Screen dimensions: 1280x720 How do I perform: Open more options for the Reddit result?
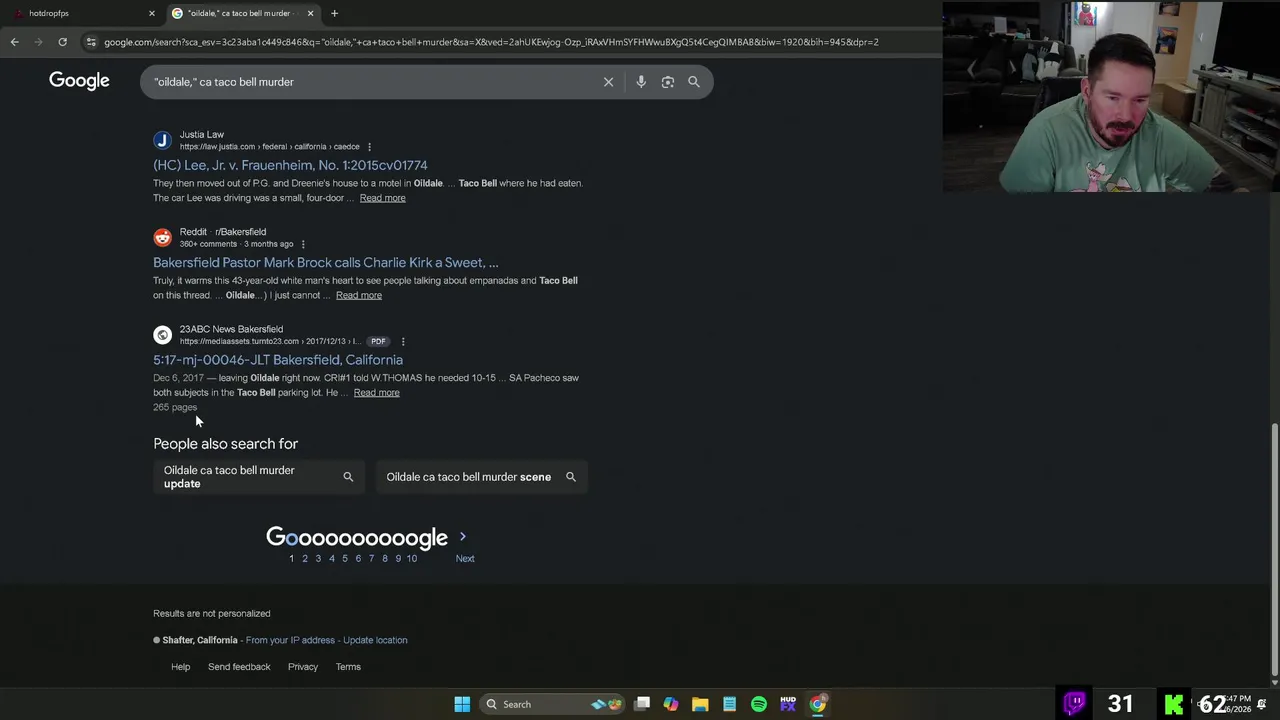click(x=303, y=244)
